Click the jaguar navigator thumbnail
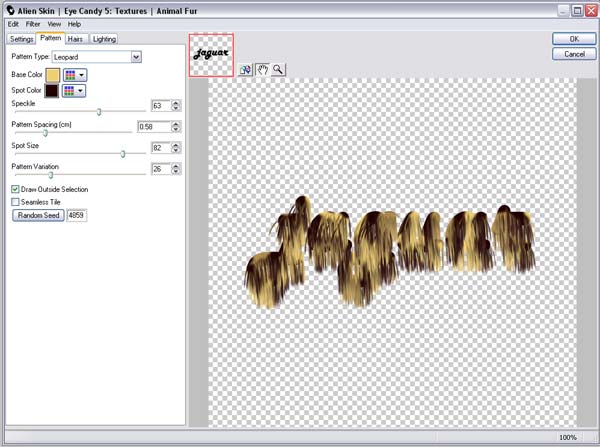The width and height of the screenshot is (600, 447). (x=211, y=55)
